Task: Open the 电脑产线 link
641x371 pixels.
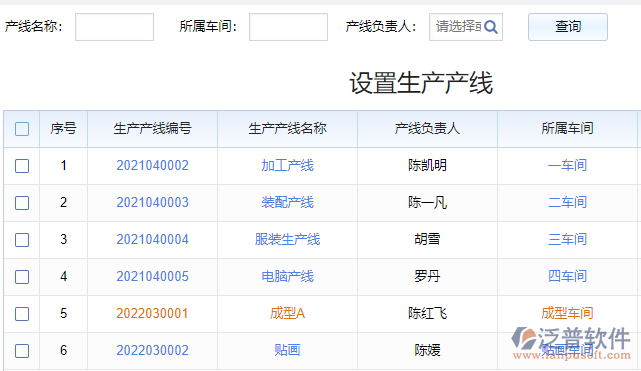Action: tap(287, 276)
